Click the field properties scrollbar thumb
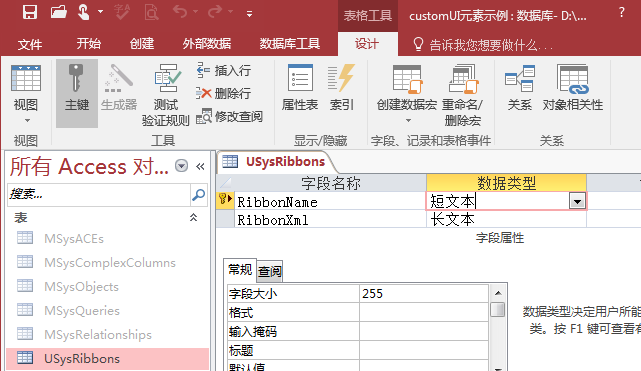The height and width of the screenshot is (371, 641). click(x=498, y=309)
